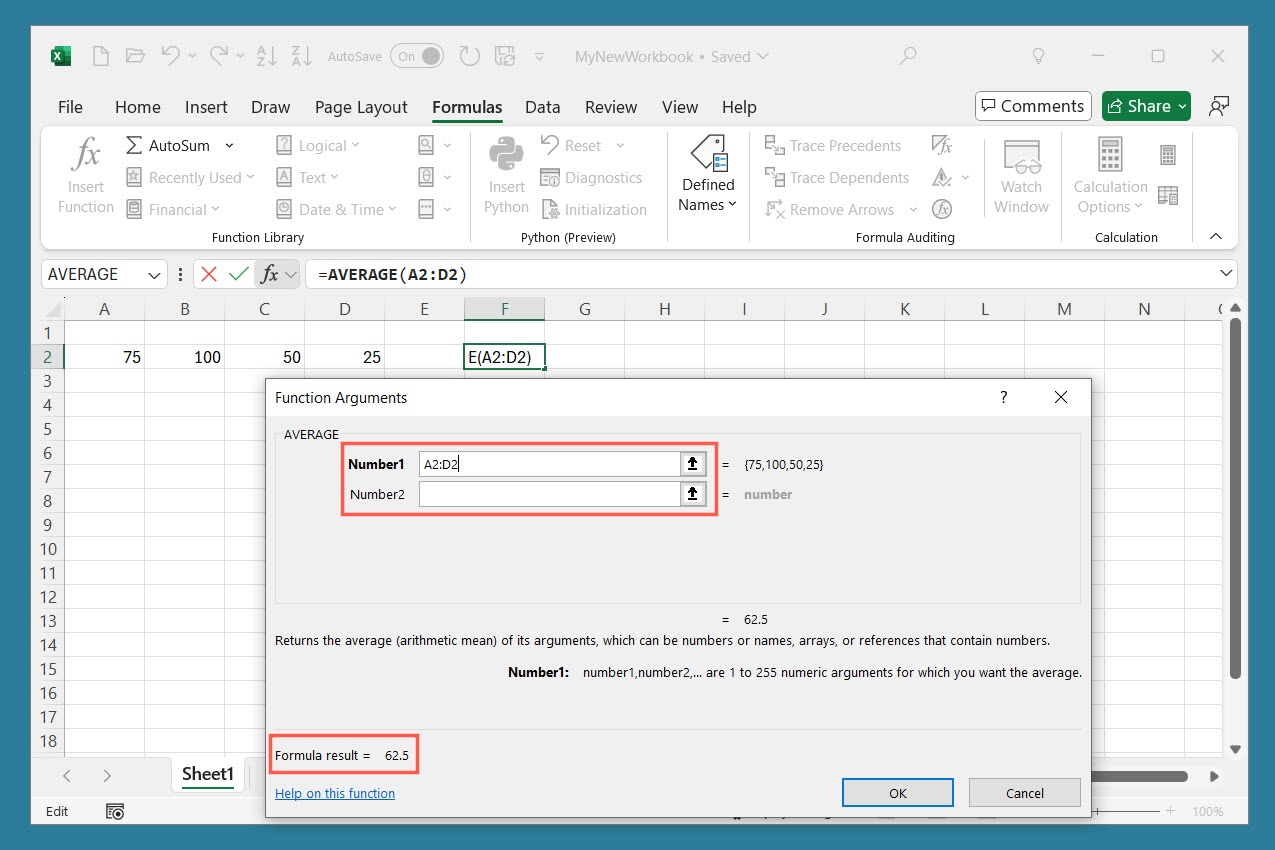Image resolution: width=1275 pixels, height=850 pixels.
Task: Click OK in Function Arguments dialog
Action: tap(898, 793)
